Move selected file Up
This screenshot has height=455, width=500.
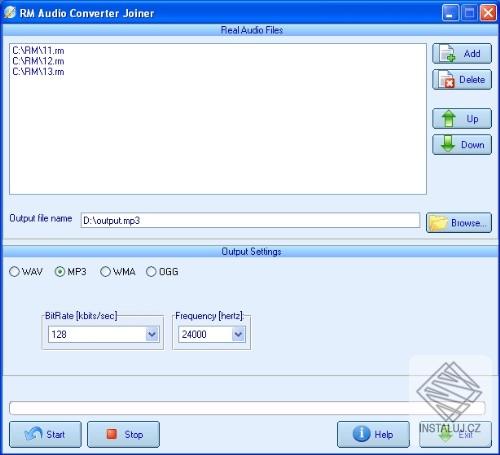pos(462,118)
